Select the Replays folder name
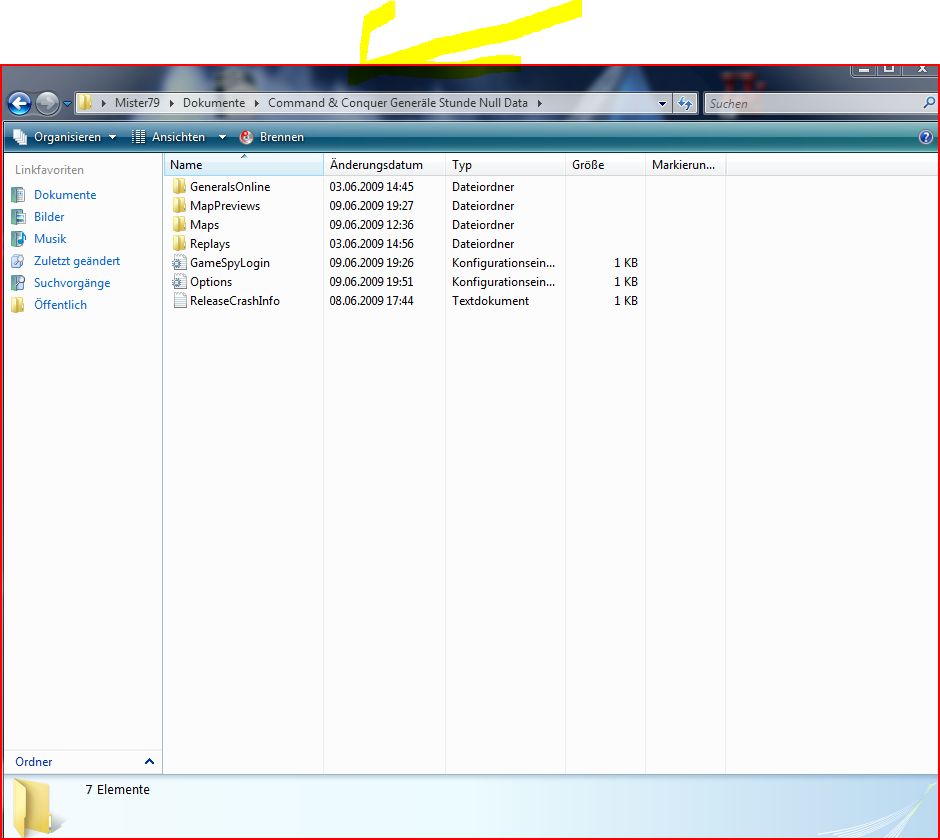The height and width of the screenshot is (840, 940). [210, 243]
